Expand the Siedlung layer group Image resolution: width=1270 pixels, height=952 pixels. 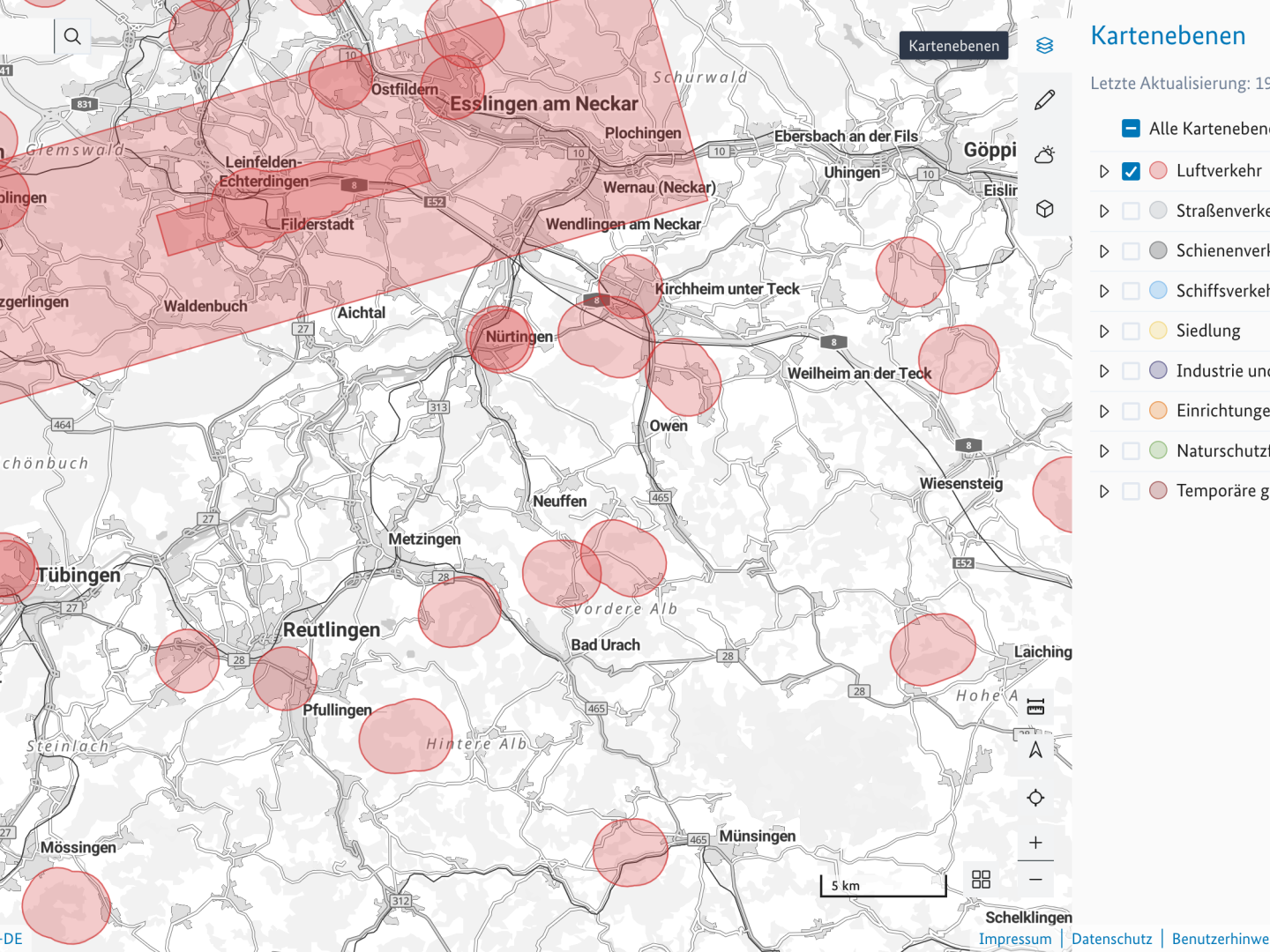(x=1104, y=331)
